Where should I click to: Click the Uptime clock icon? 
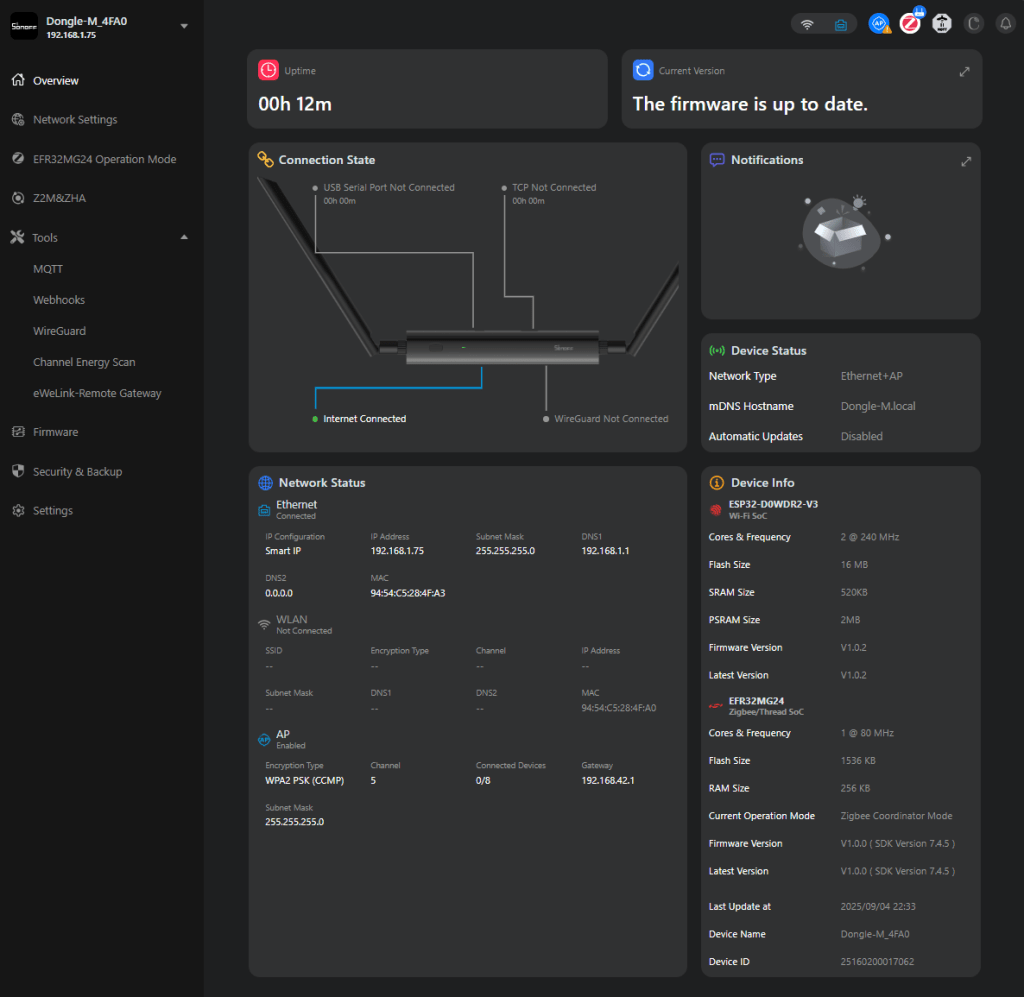[268, 70]
